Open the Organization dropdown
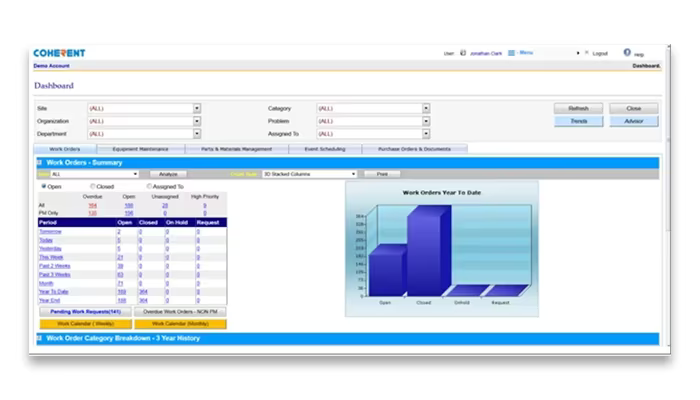Viewport: 700px width, 400px height. pos(197,121)
